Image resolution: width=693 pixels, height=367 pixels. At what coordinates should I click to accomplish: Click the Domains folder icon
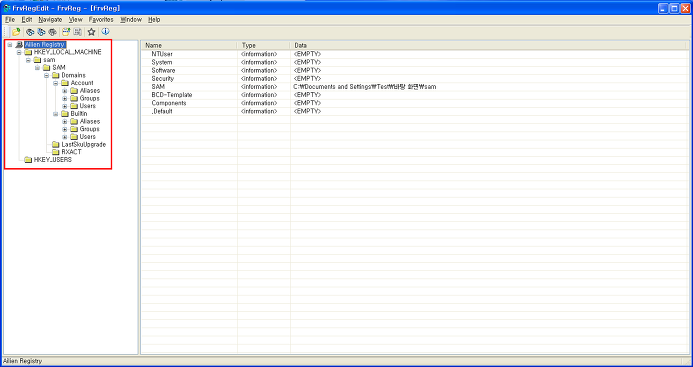tap(56, 75)
